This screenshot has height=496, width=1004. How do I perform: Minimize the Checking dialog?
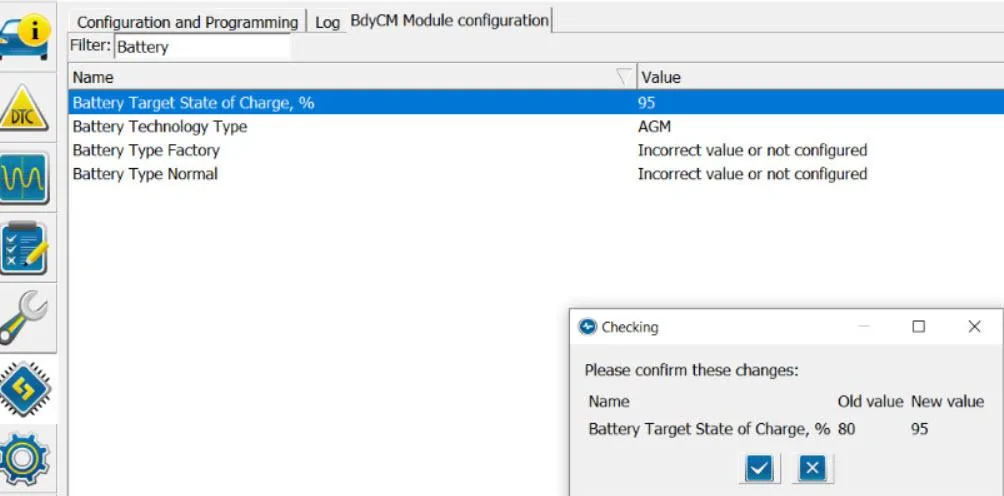tap(863, 326)
